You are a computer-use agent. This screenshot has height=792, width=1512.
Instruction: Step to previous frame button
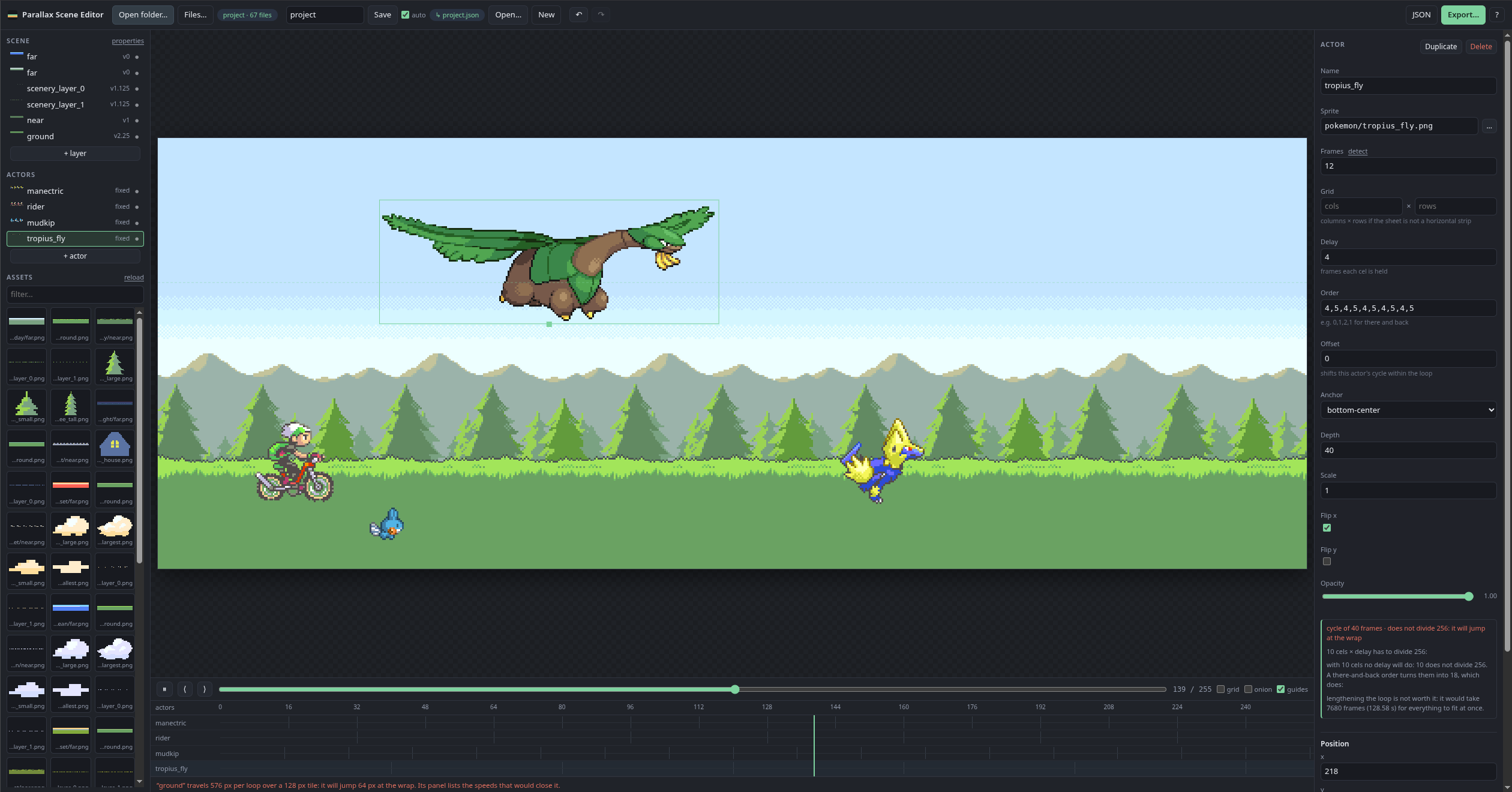tap(185, 689)
